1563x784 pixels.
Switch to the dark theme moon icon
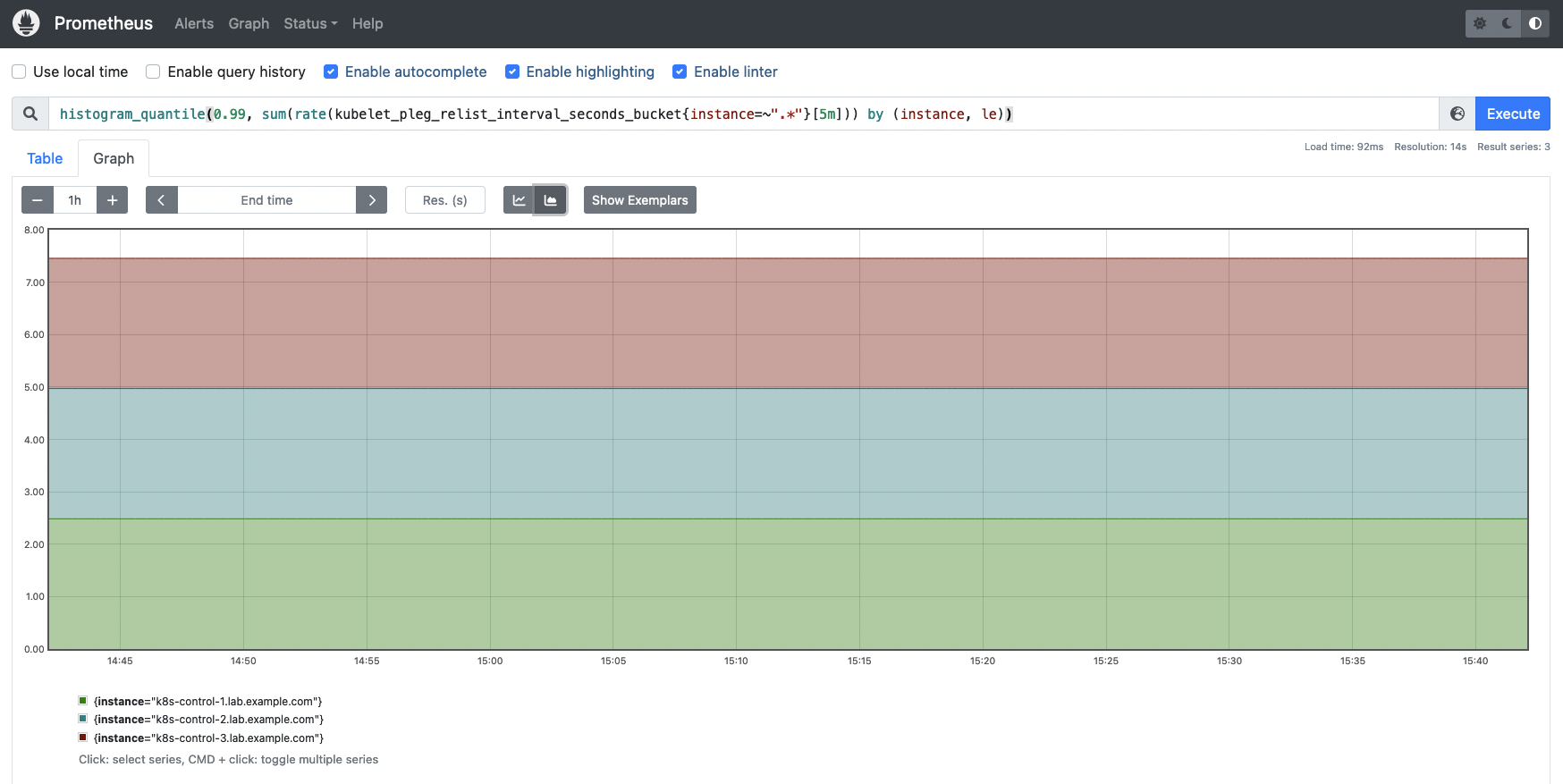coord(1508,23)
